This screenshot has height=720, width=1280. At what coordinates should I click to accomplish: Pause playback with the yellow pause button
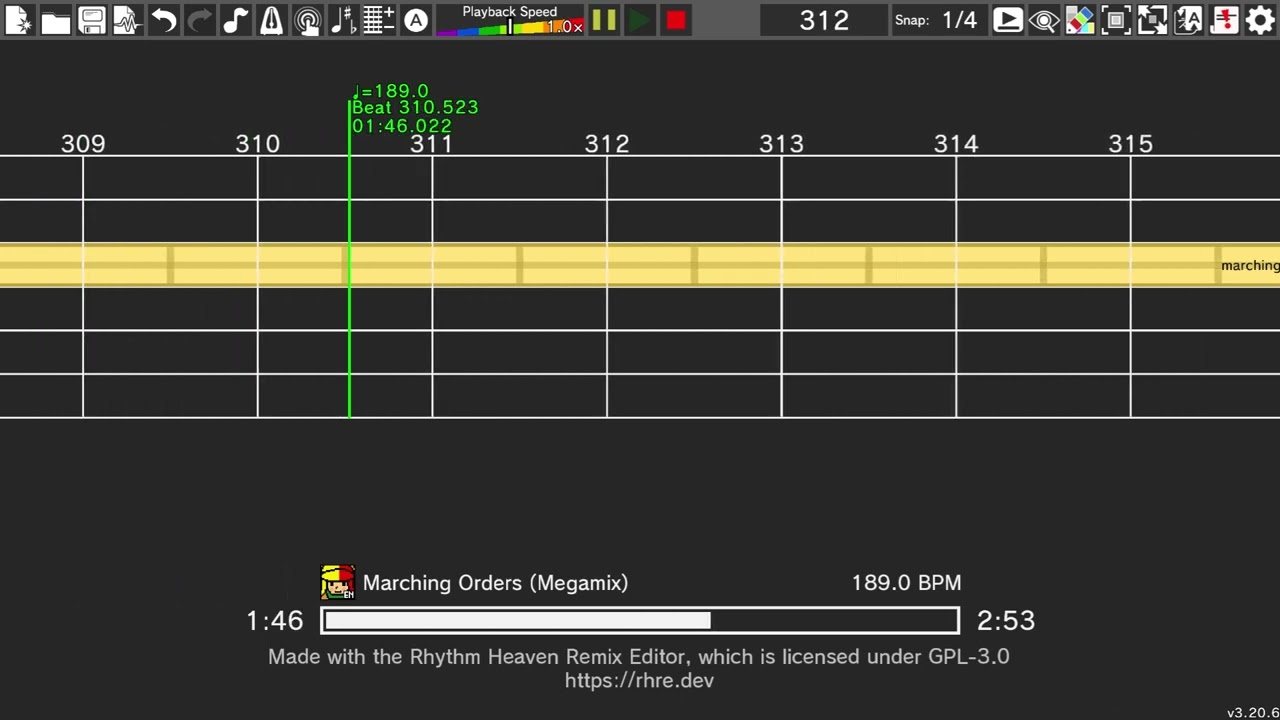pyautogui.click(x=603, y=20)
